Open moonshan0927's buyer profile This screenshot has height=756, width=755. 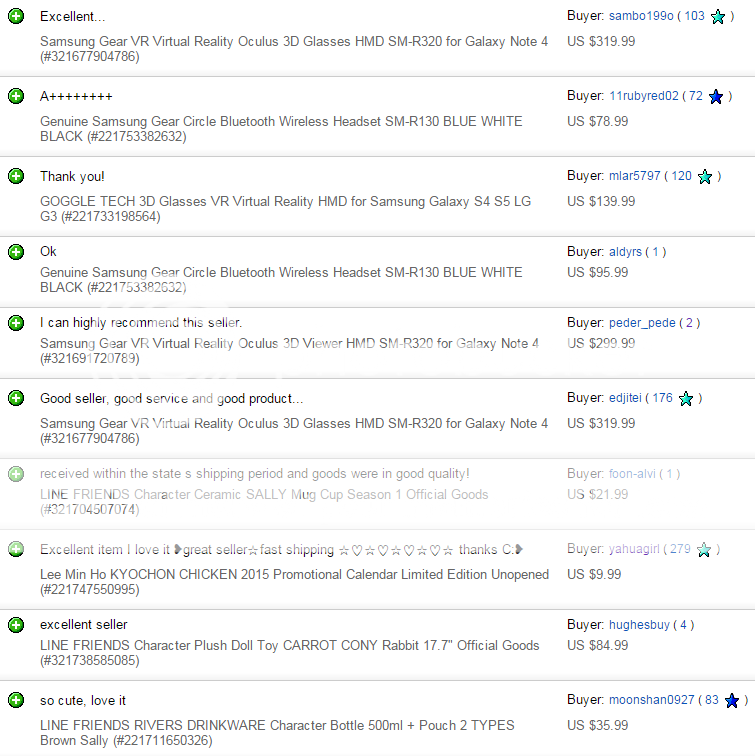(x=651, y=700)
